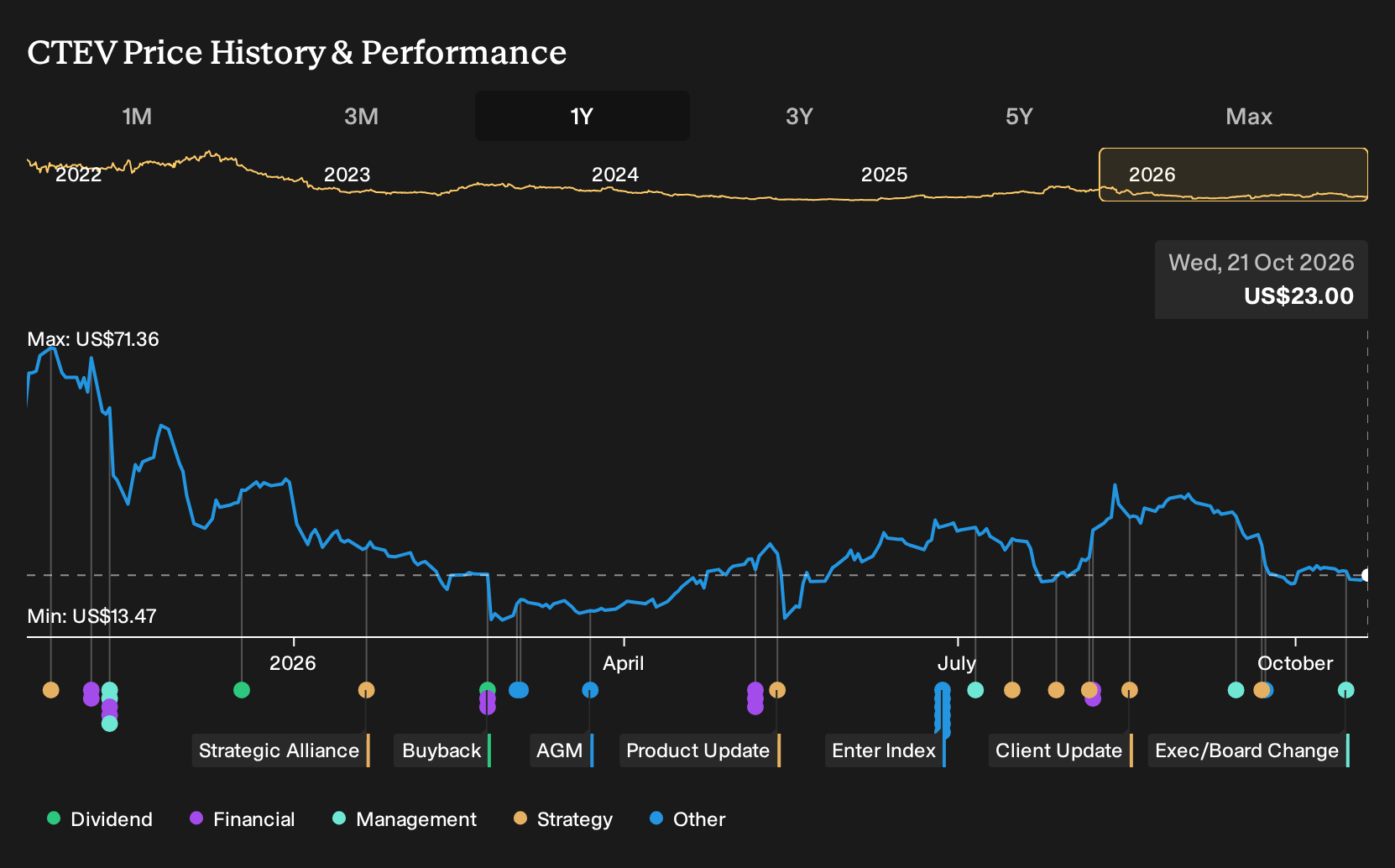Select the green Dividend dot left of 2026 label

[x=242, y=690]
